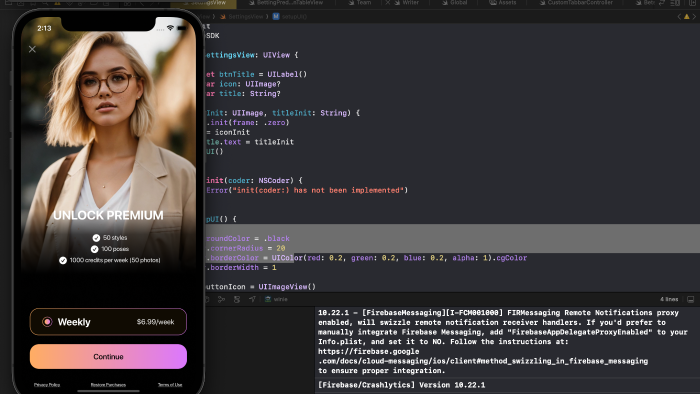Close the Writer tab with its X

[x=388, y=3]
